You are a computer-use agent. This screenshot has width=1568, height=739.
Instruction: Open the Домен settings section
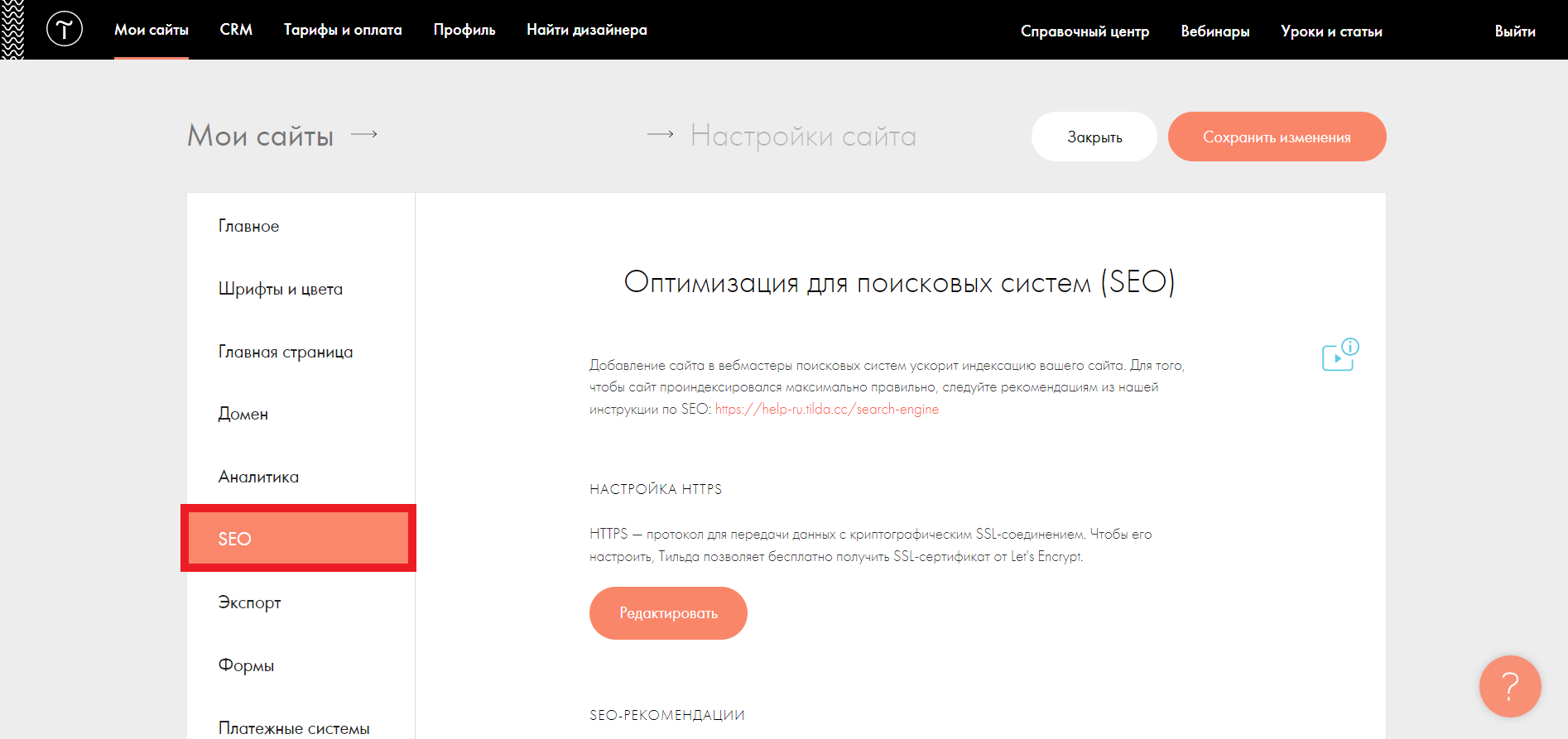point(243,414)
